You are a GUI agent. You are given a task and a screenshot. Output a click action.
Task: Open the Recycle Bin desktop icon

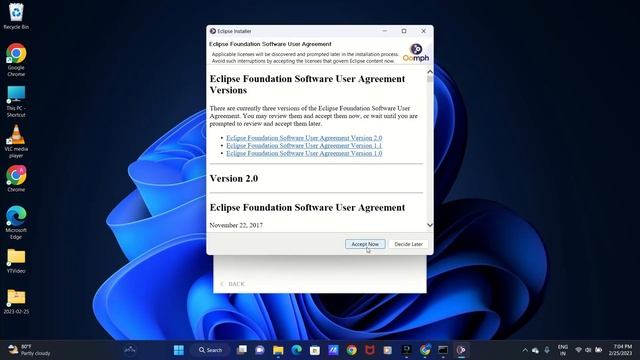[16, 17]
